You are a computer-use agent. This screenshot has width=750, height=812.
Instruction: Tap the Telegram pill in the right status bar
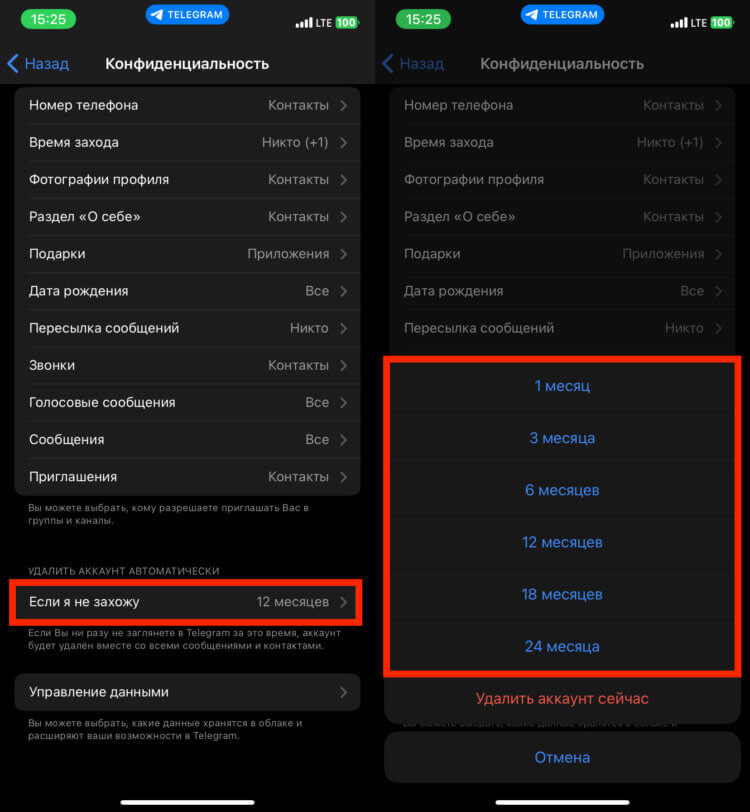[x=562, y=14]
